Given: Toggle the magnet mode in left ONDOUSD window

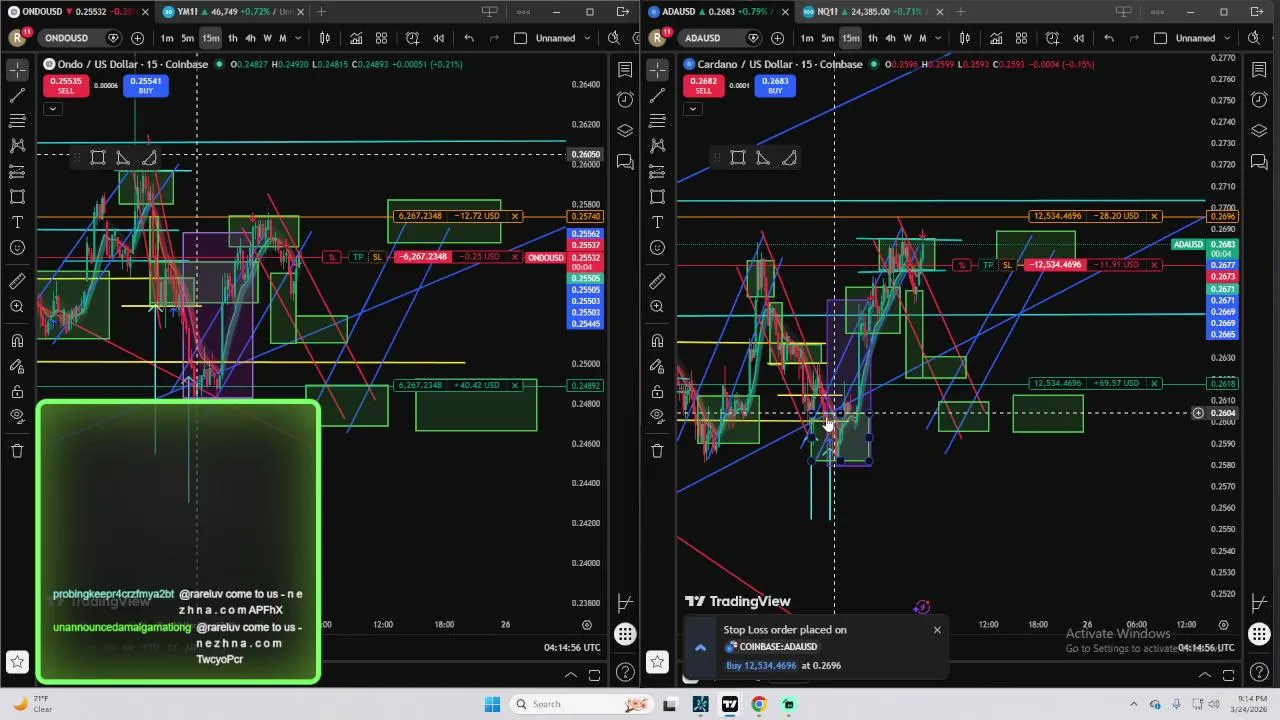Looking at the screenshot, I should coord(17,341).
